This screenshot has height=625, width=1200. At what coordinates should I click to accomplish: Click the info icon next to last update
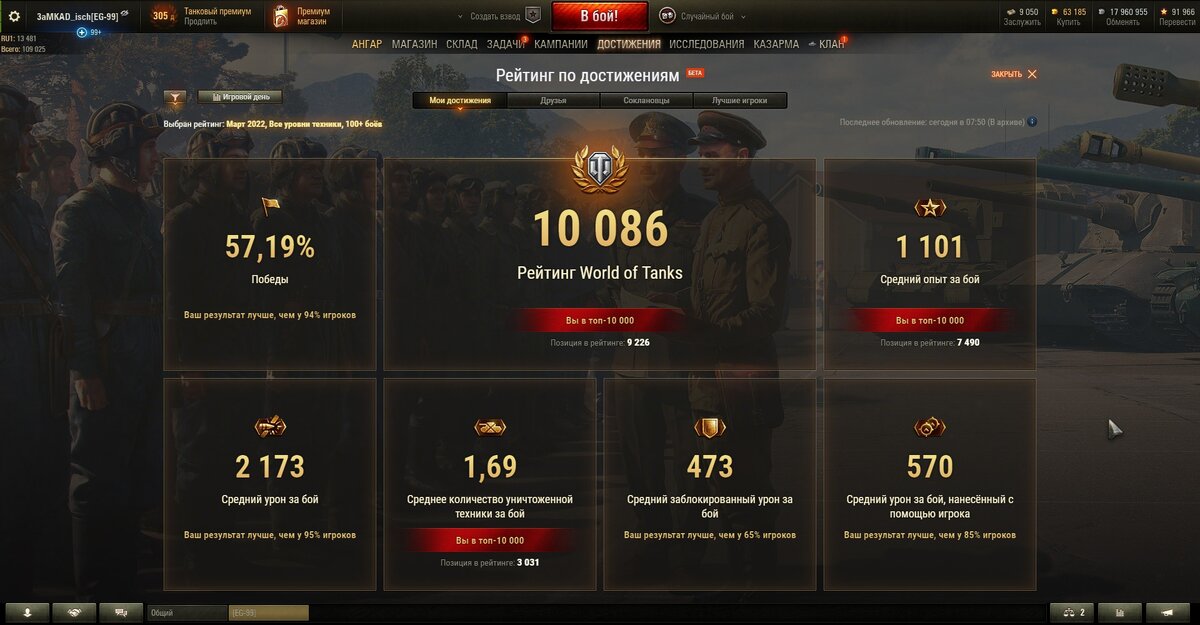tap(1032, 122)
